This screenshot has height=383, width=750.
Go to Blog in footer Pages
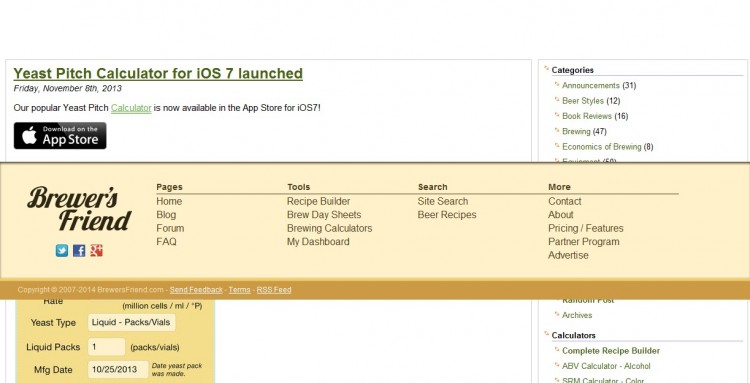pos(166,215)
